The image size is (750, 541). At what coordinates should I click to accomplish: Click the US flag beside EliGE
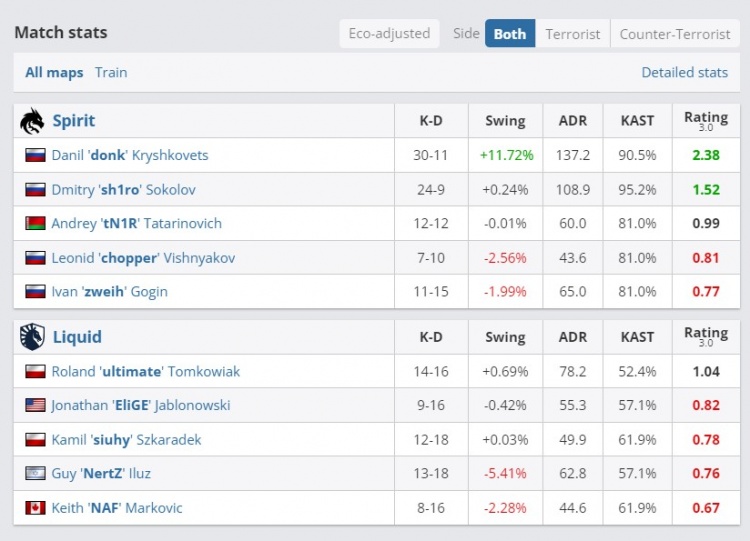[36, 406]
